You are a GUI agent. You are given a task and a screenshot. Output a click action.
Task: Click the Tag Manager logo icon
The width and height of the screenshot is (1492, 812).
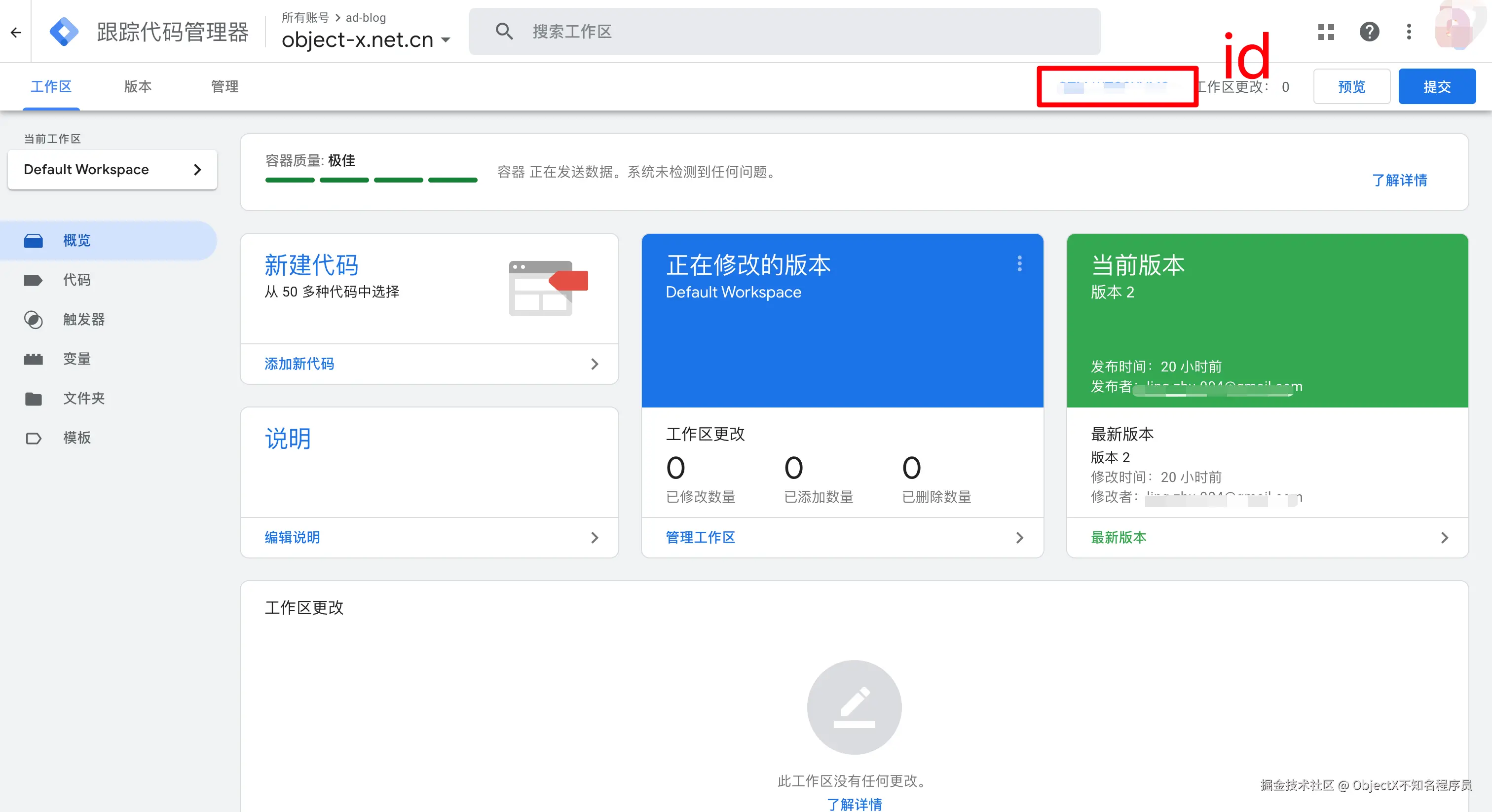pyautogui.click(x=64, y=32)
